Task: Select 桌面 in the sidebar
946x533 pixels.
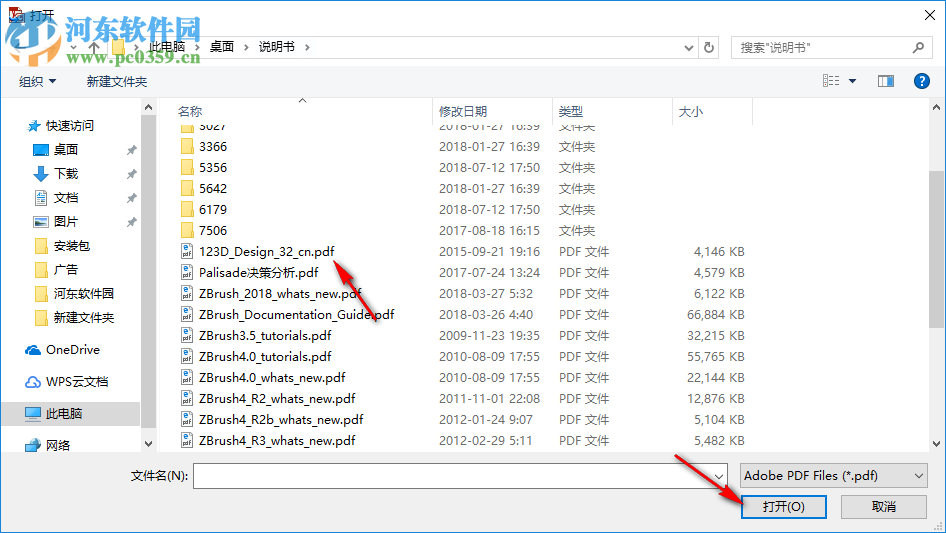Action: 66,149
